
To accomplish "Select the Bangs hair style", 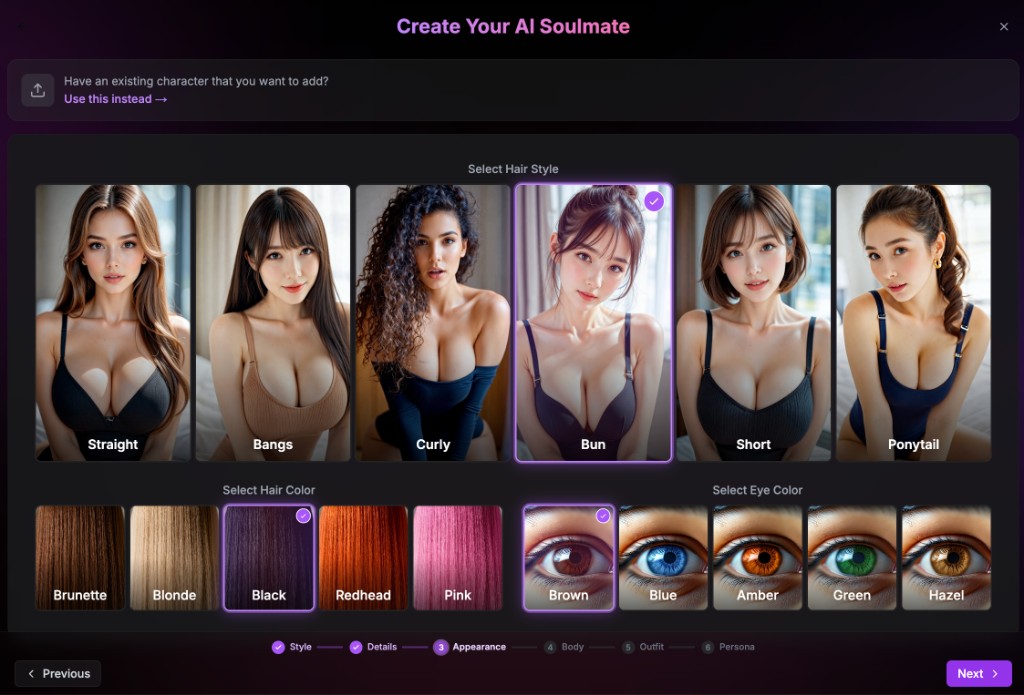I will (272, 322).
